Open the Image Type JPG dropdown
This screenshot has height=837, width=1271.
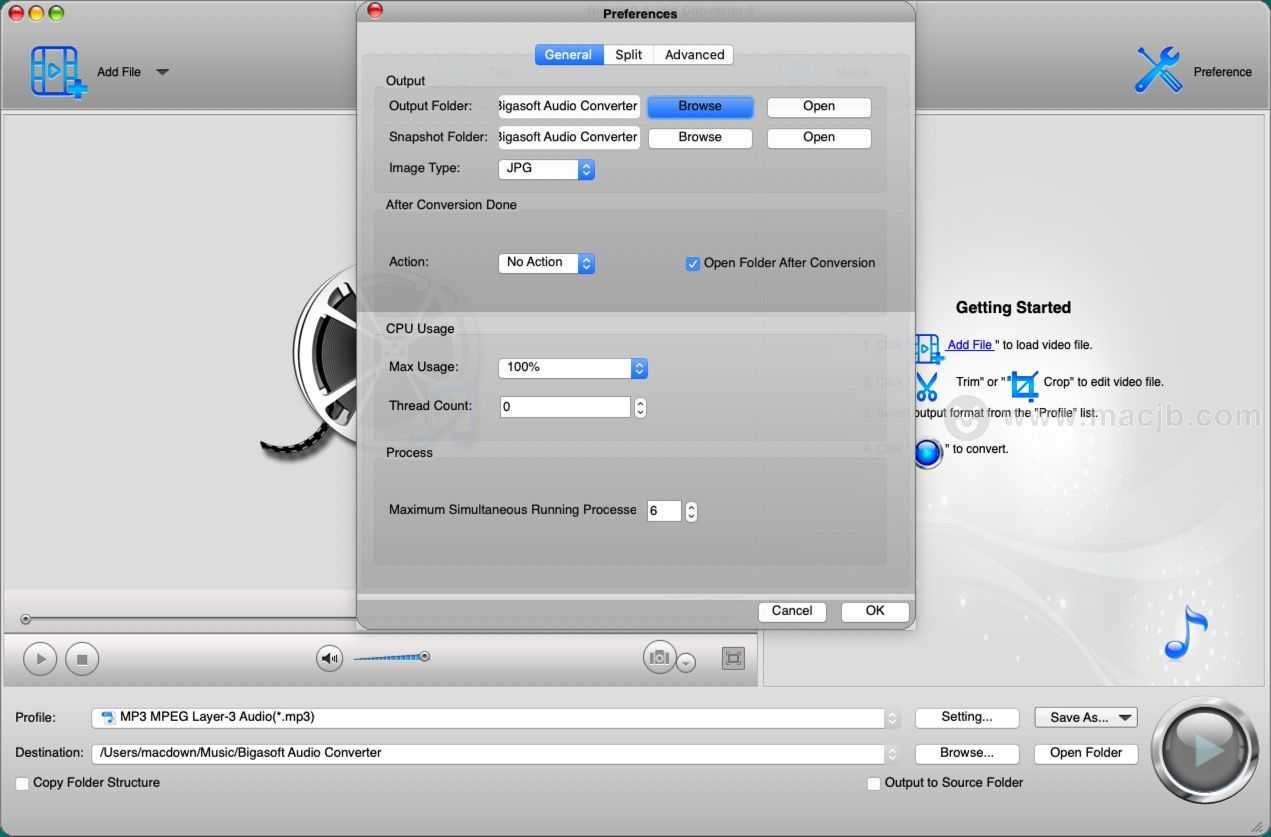point(546,169)
